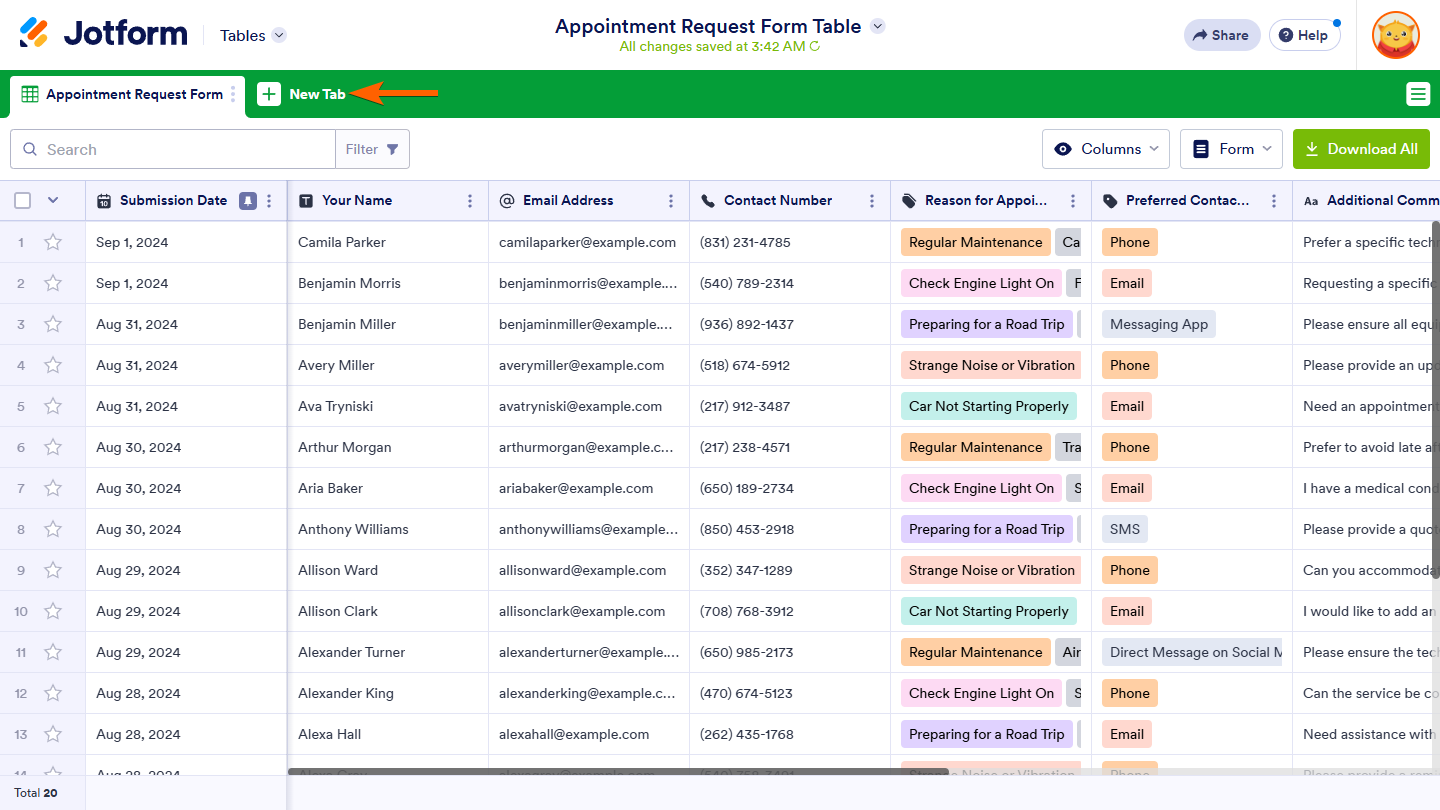1440x810 pixels.
Task: Star the Camila Parker row
Action: click(53, 242)
